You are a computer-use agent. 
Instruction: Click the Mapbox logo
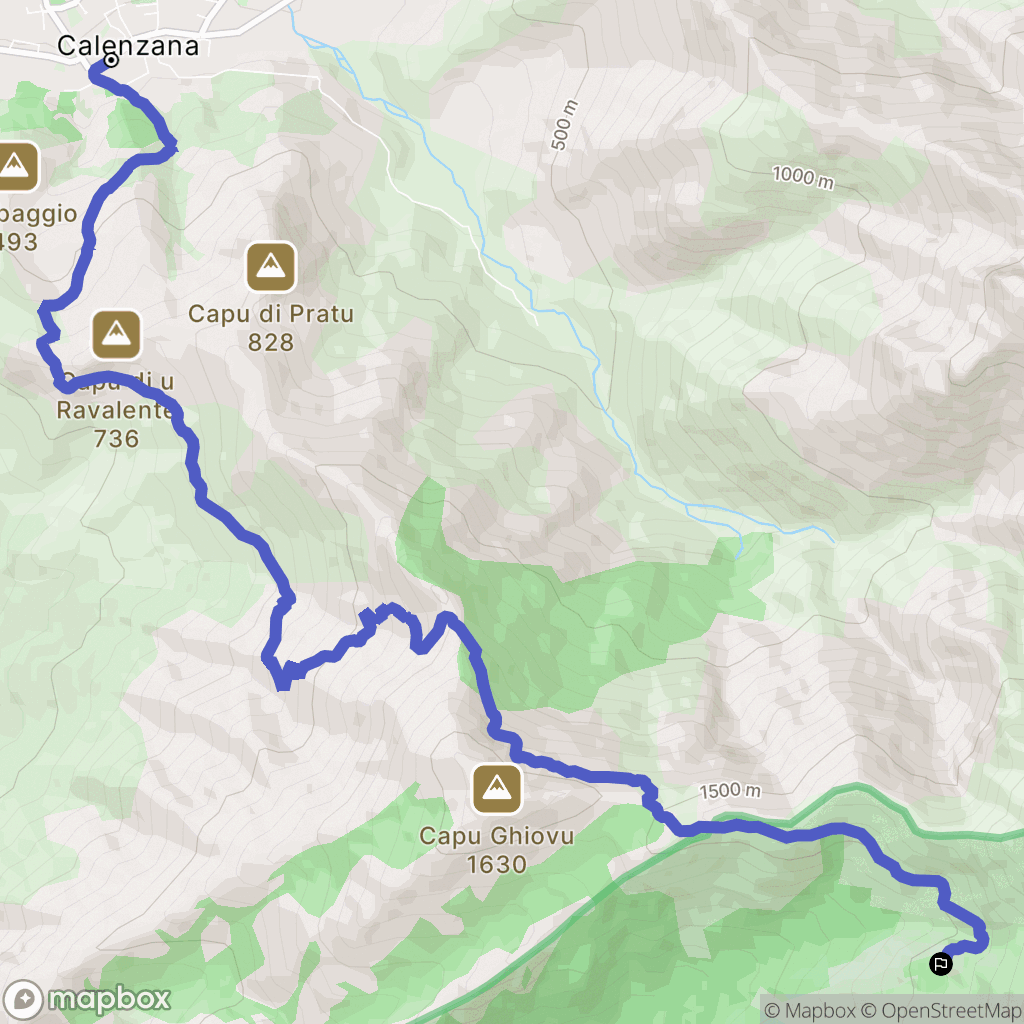pos(87,999)
